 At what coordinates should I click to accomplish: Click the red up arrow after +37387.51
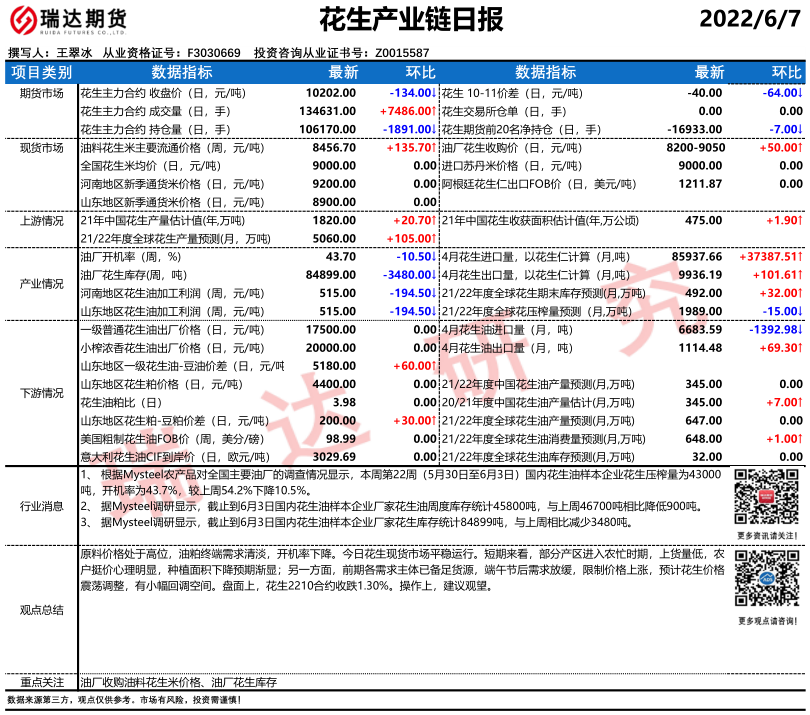[x=801, y=256]
